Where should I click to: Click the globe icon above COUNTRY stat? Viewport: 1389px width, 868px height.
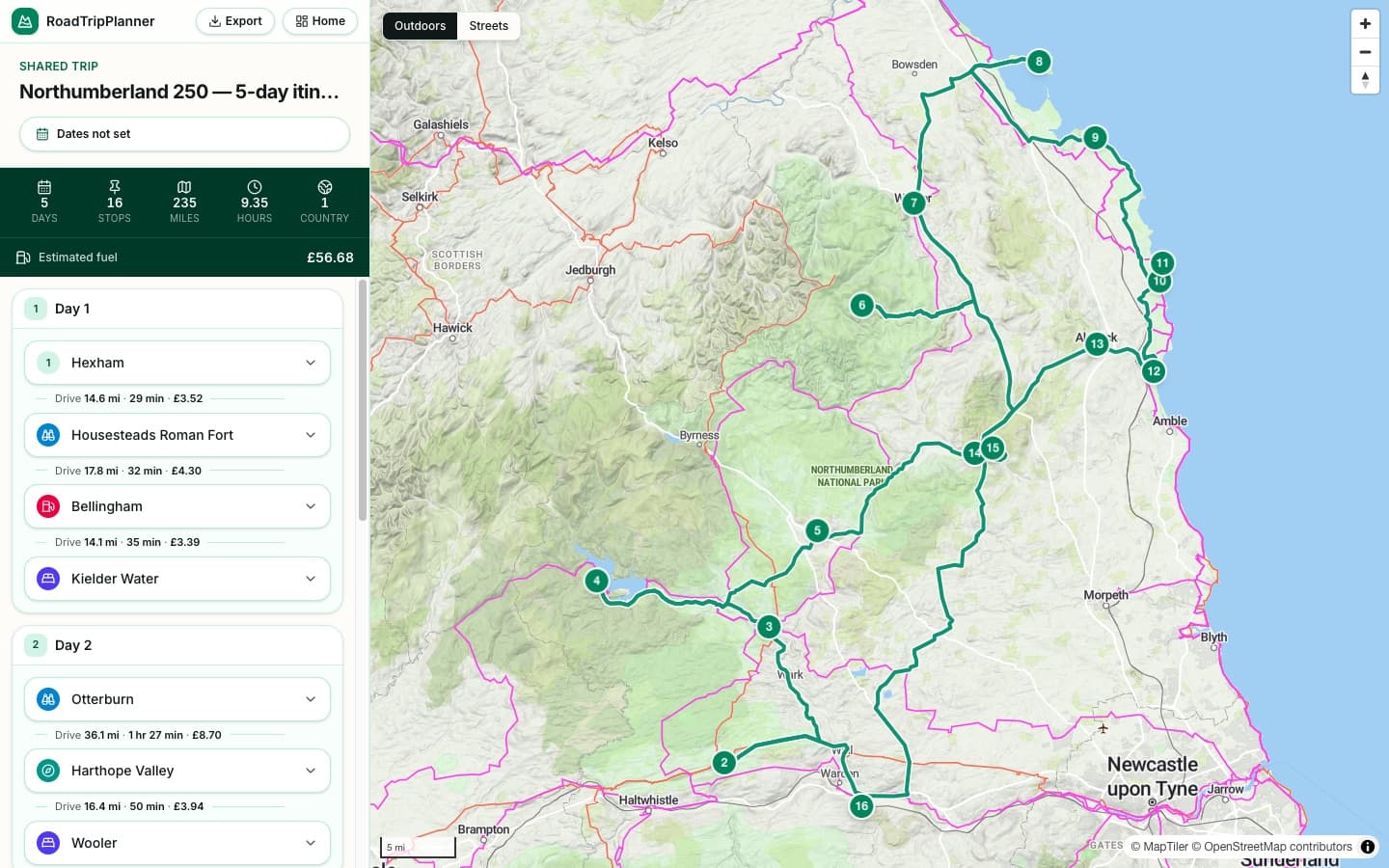click(x=325, y=187)
